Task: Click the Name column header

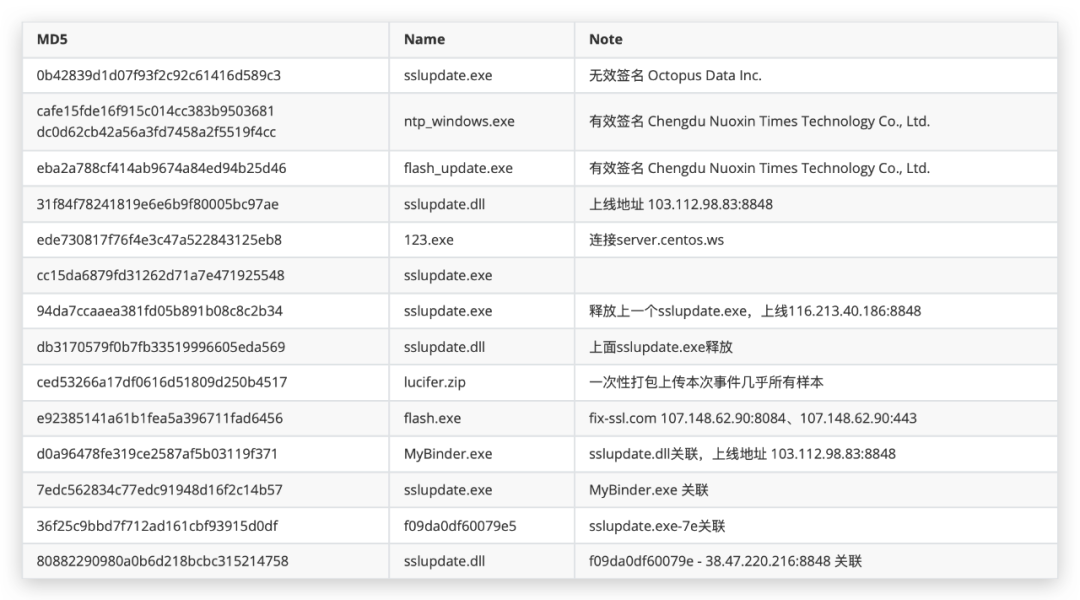Action: tap(424, 39)
